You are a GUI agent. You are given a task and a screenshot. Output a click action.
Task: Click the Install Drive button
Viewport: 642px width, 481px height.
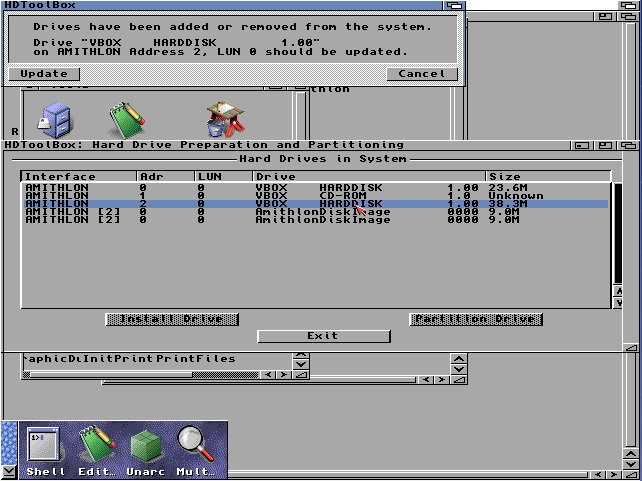172,319
